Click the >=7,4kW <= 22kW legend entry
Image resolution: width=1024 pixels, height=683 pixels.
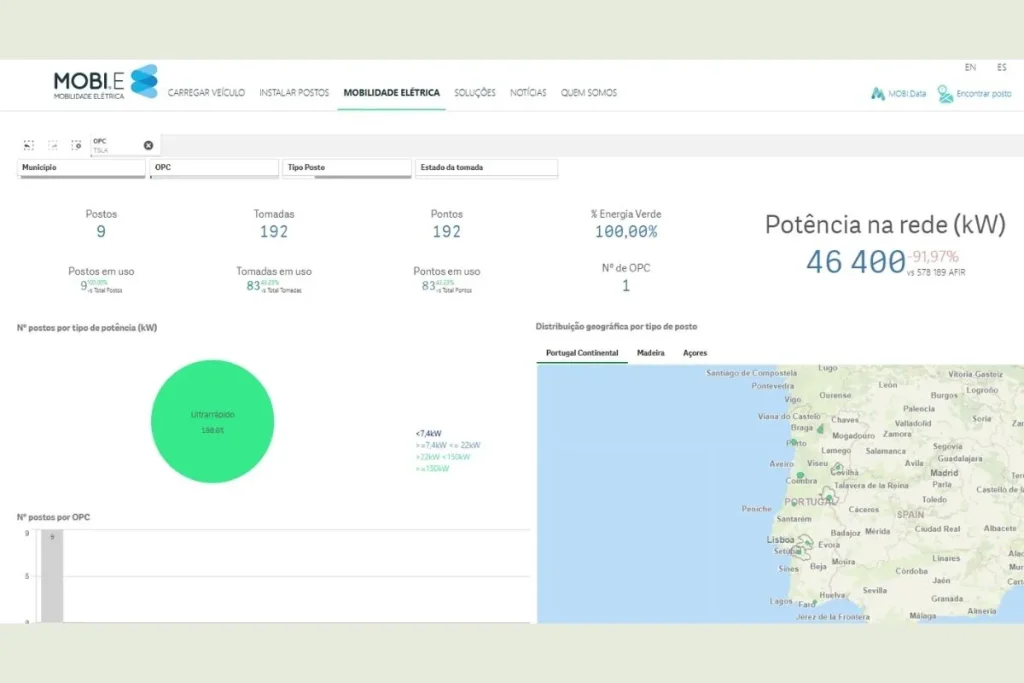pyautogui.click(x=448, y=445)
